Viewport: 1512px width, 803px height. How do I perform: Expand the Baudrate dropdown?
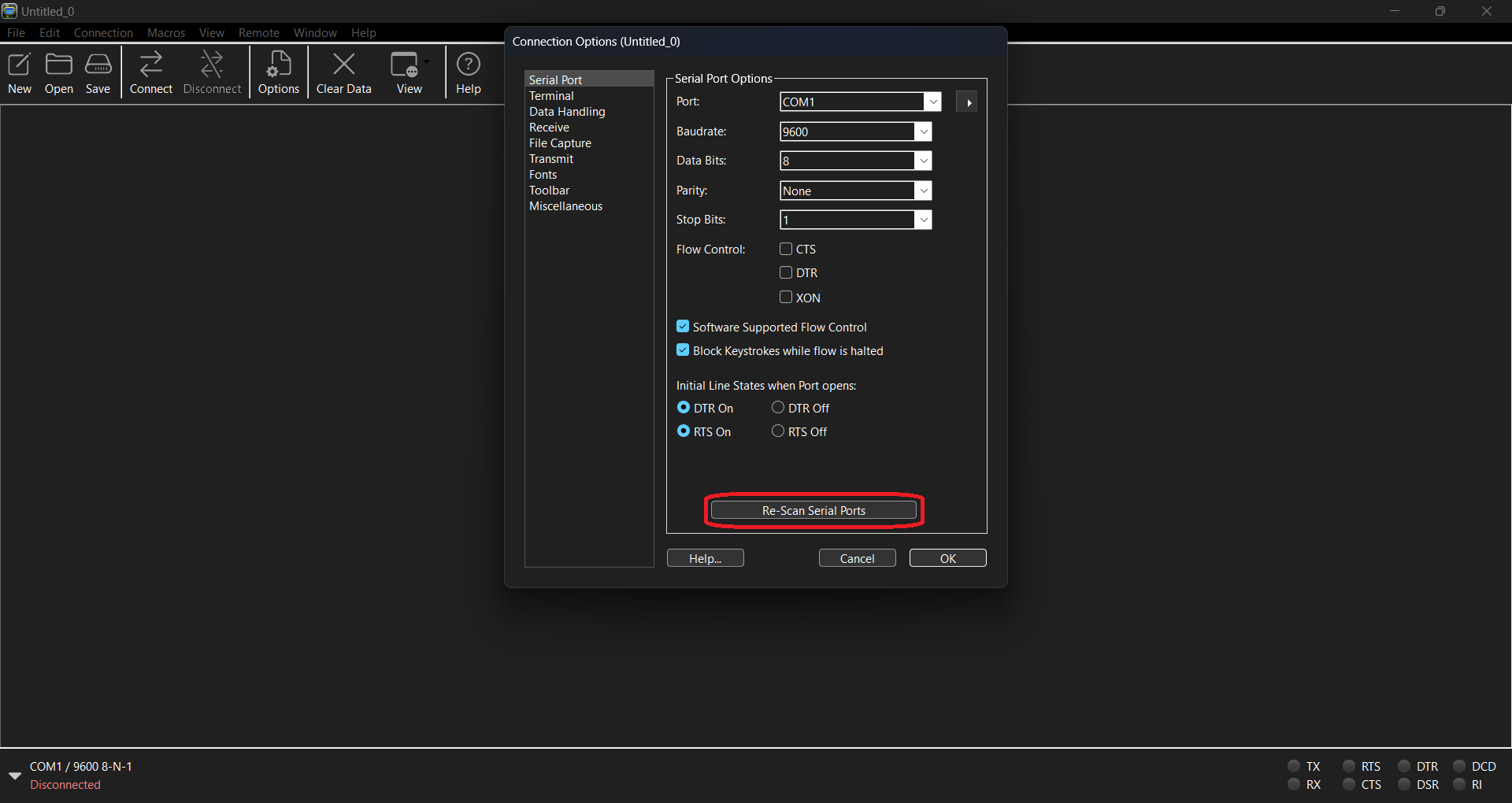[x=923, y=132]
